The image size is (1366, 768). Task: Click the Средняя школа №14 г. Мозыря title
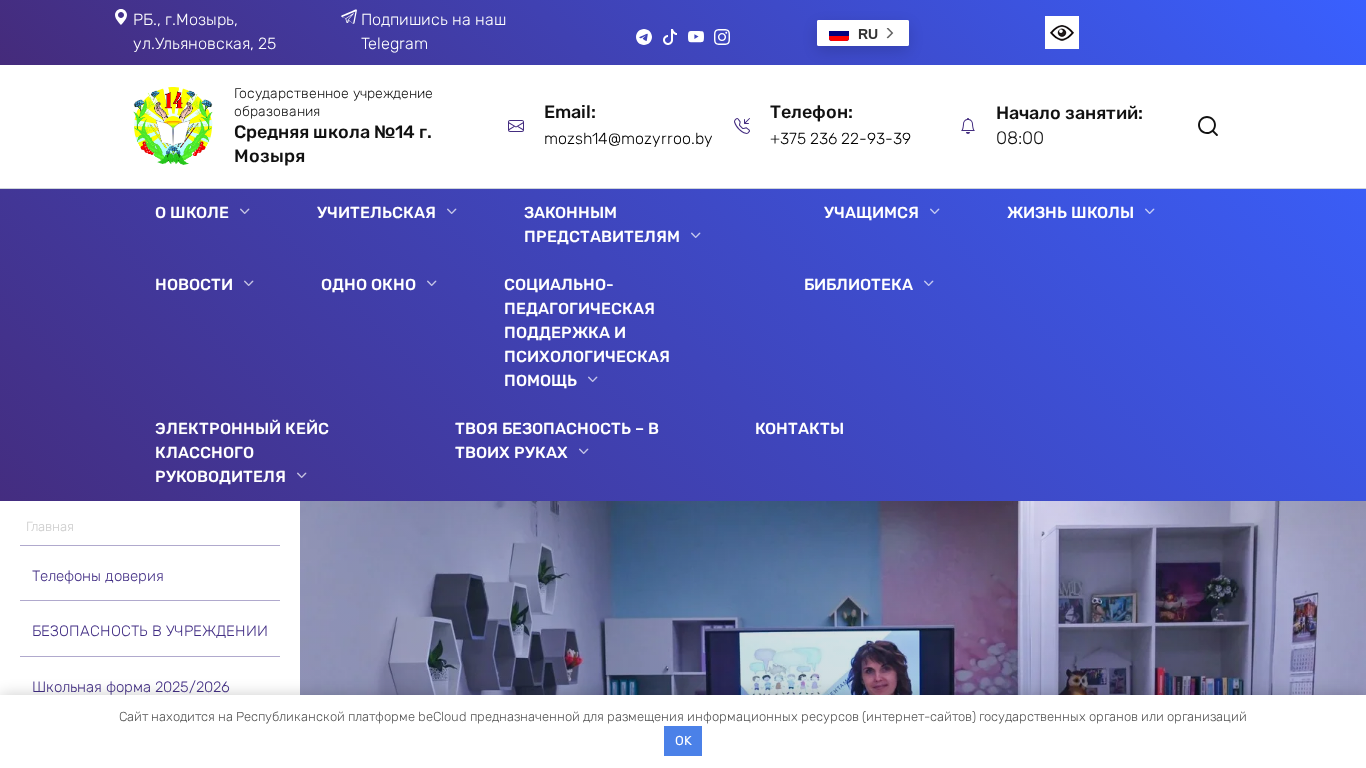click(x=333, y=144)
